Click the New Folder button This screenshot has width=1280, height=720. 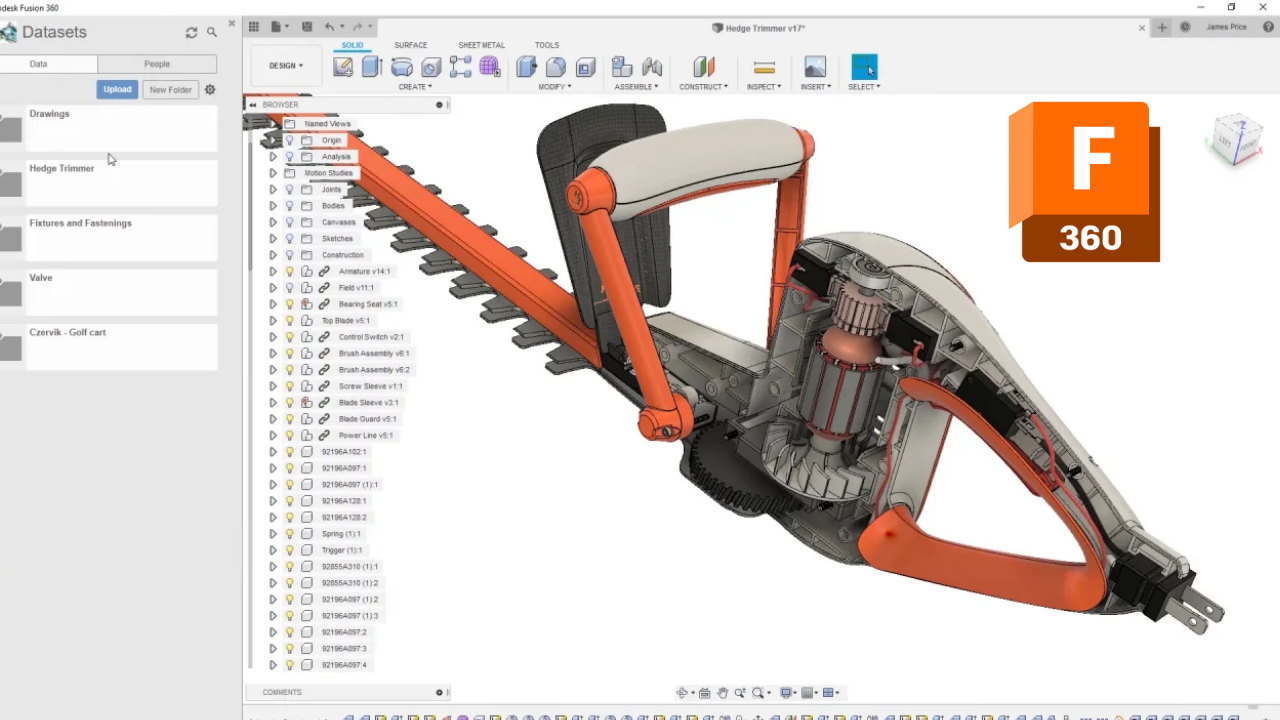click(170, 89)
